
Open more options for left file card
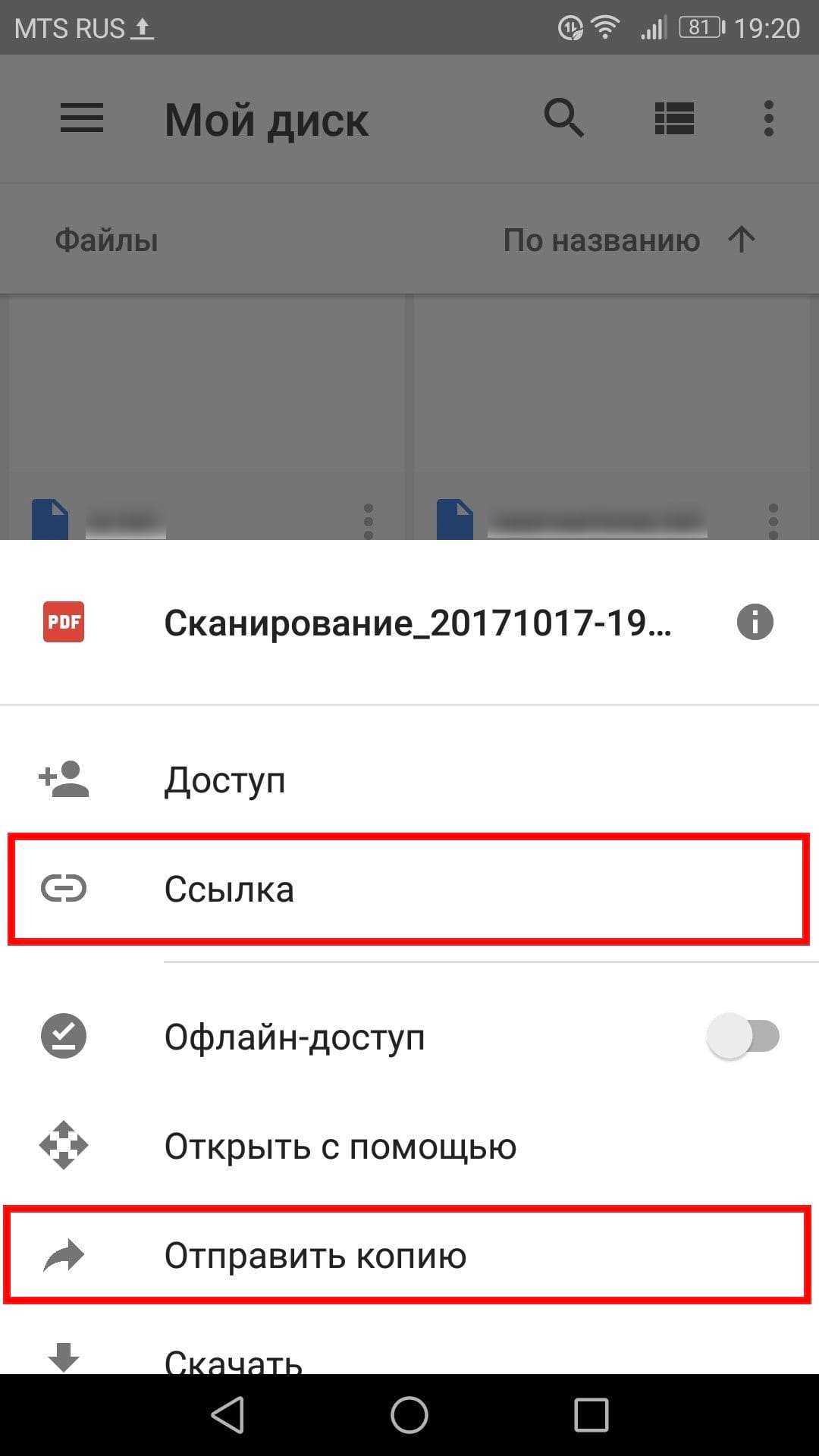click(369, 521)
